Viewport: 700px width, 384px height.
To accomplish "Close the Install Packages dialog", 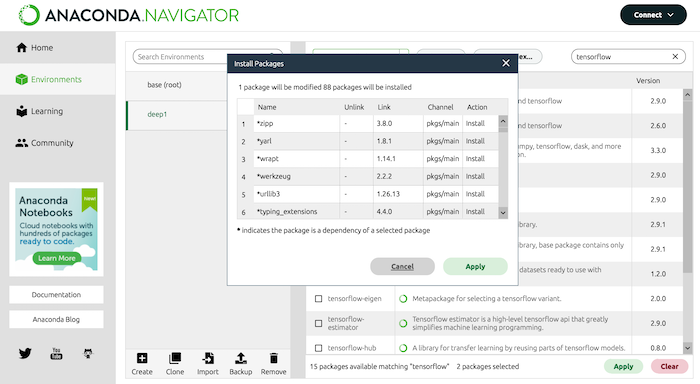I will [x=506, y=63].
